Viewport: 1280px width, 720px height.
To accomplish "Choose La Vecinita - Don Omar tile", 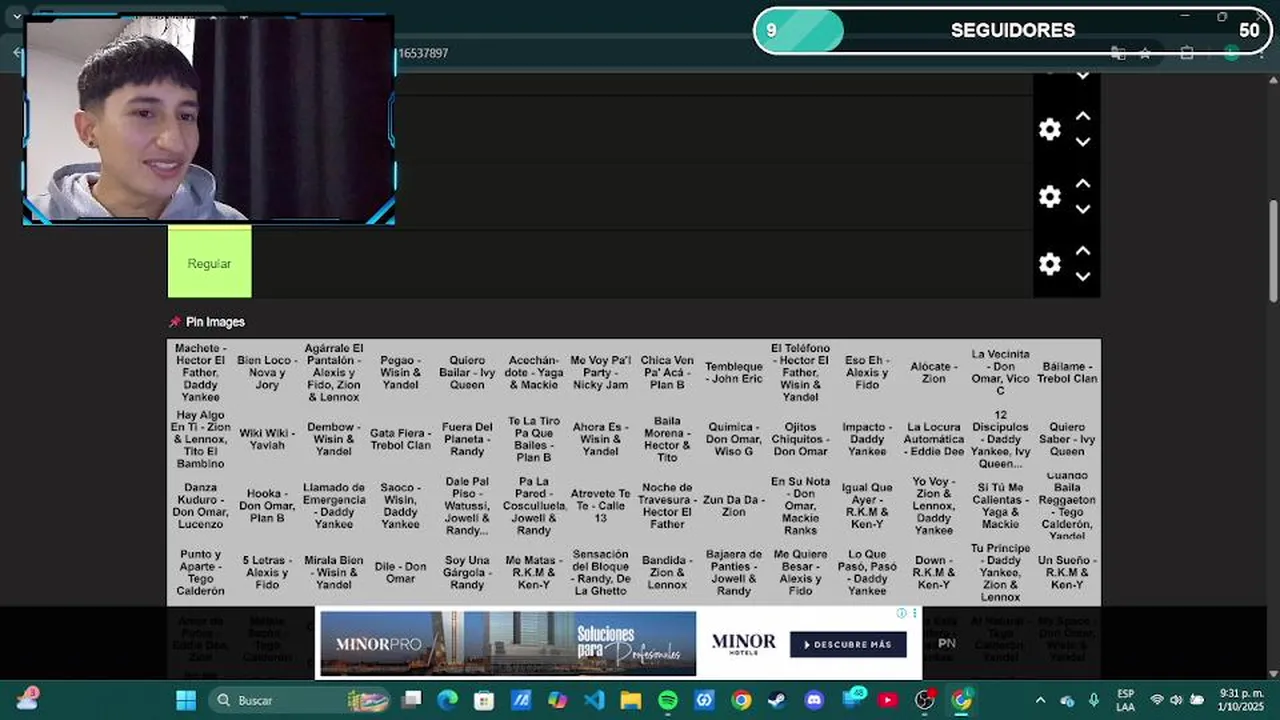I will 1000,372.
